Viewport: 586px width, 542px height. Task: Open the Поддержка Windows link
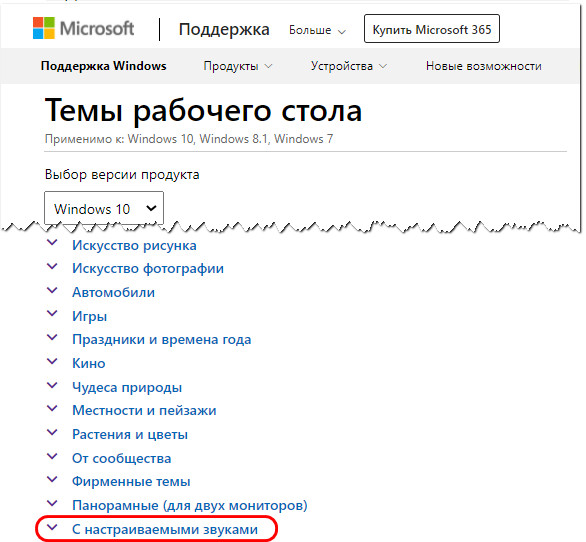[x=104, y=66]
